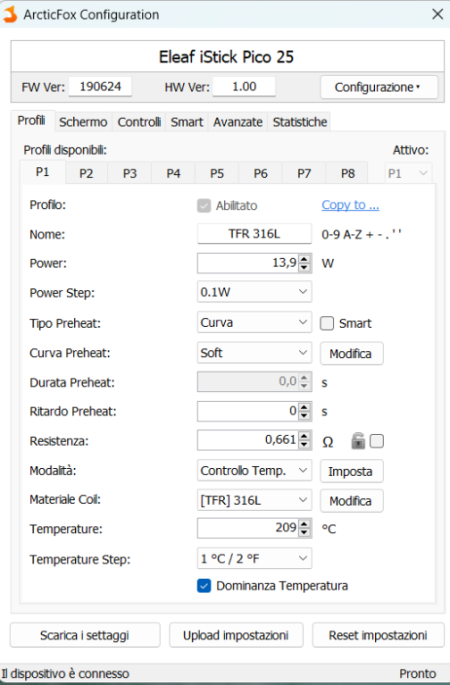Click the Eleaf iStick Pico 25 title

[226, 57]
